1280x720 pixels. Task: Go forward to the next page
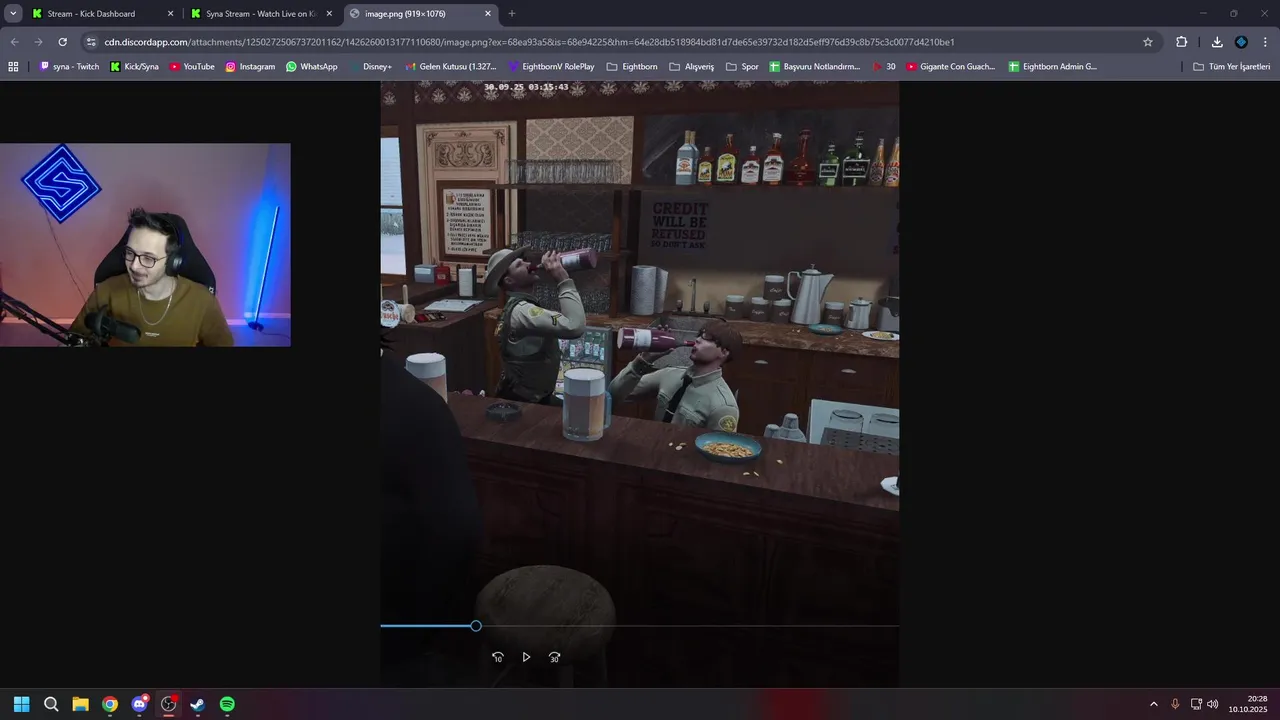(x=38, y=42)
